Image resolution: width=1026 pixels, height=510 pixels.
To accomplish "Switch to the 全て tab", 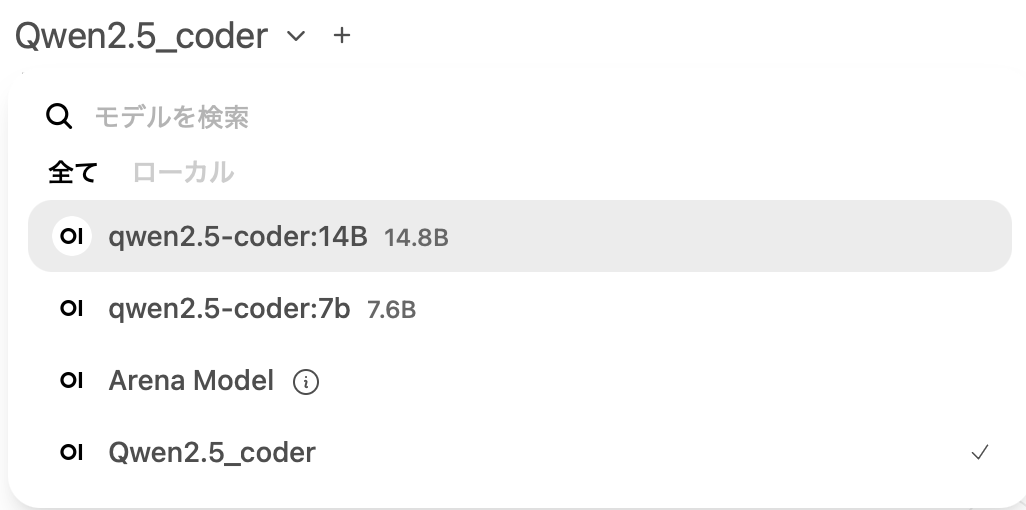I will (73, 173).
